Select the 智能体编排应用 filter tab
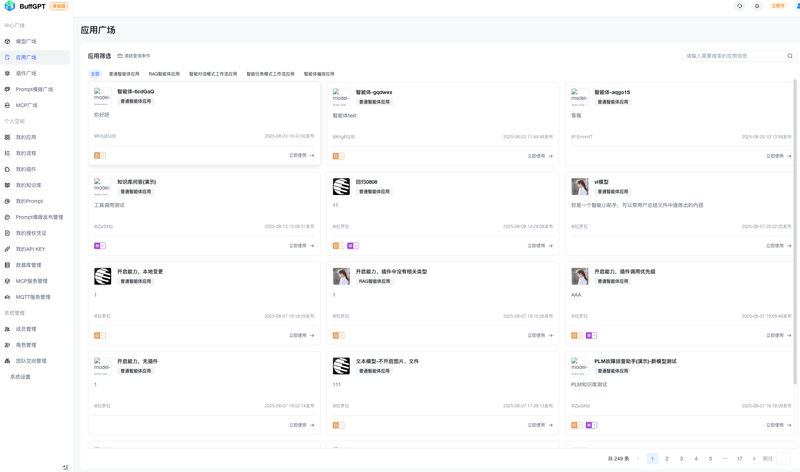The width and height of the screenshot is (800, 472). tap(319, 74)
